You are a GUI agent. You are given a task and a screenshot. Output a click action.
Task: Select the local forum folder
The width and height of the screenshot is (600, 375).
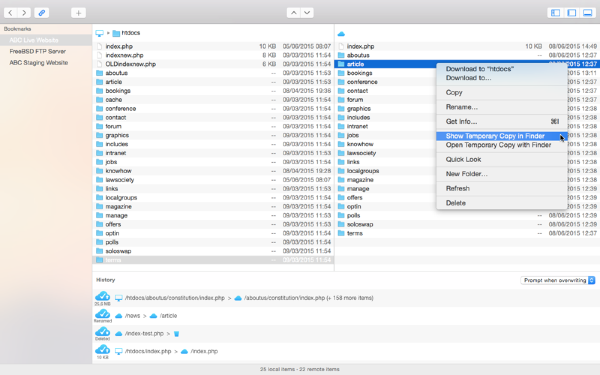213,126
